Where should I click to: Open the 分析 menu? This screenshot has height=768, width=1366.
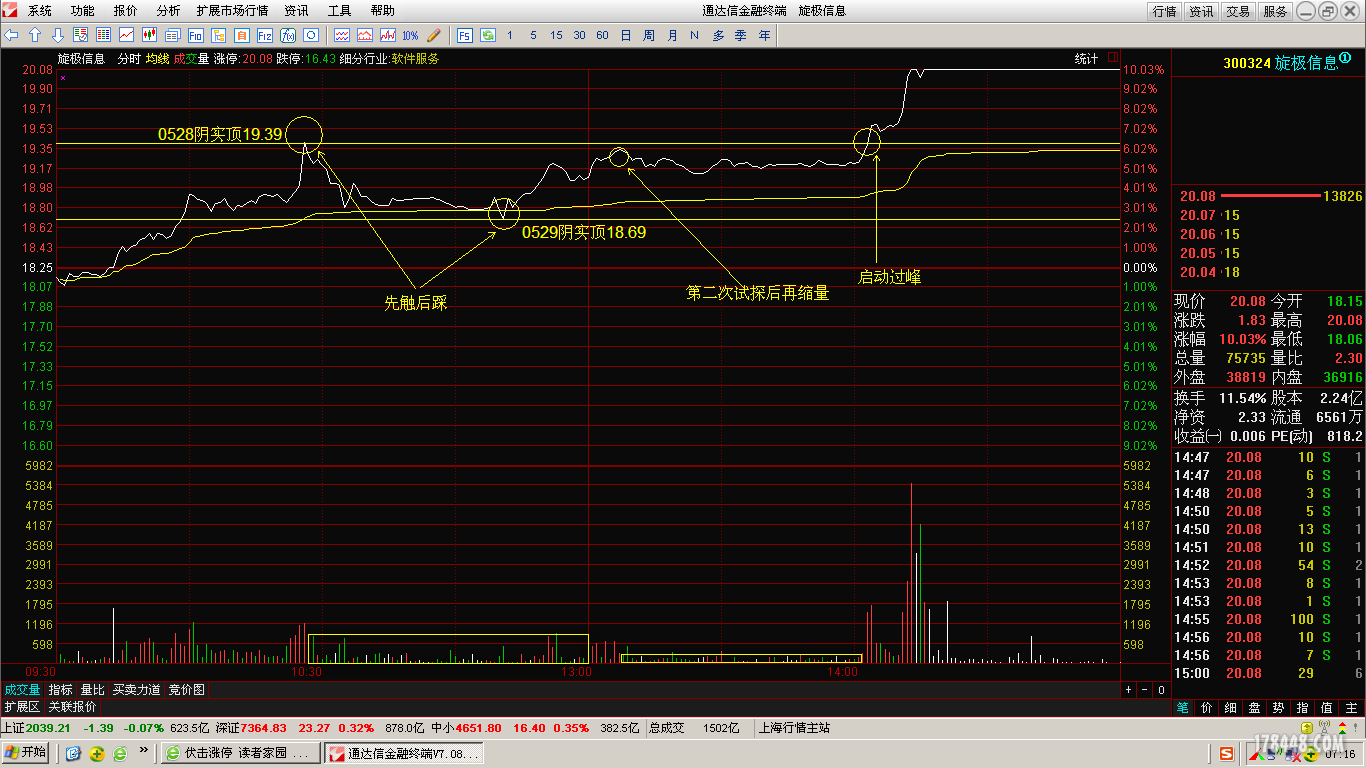168,11
